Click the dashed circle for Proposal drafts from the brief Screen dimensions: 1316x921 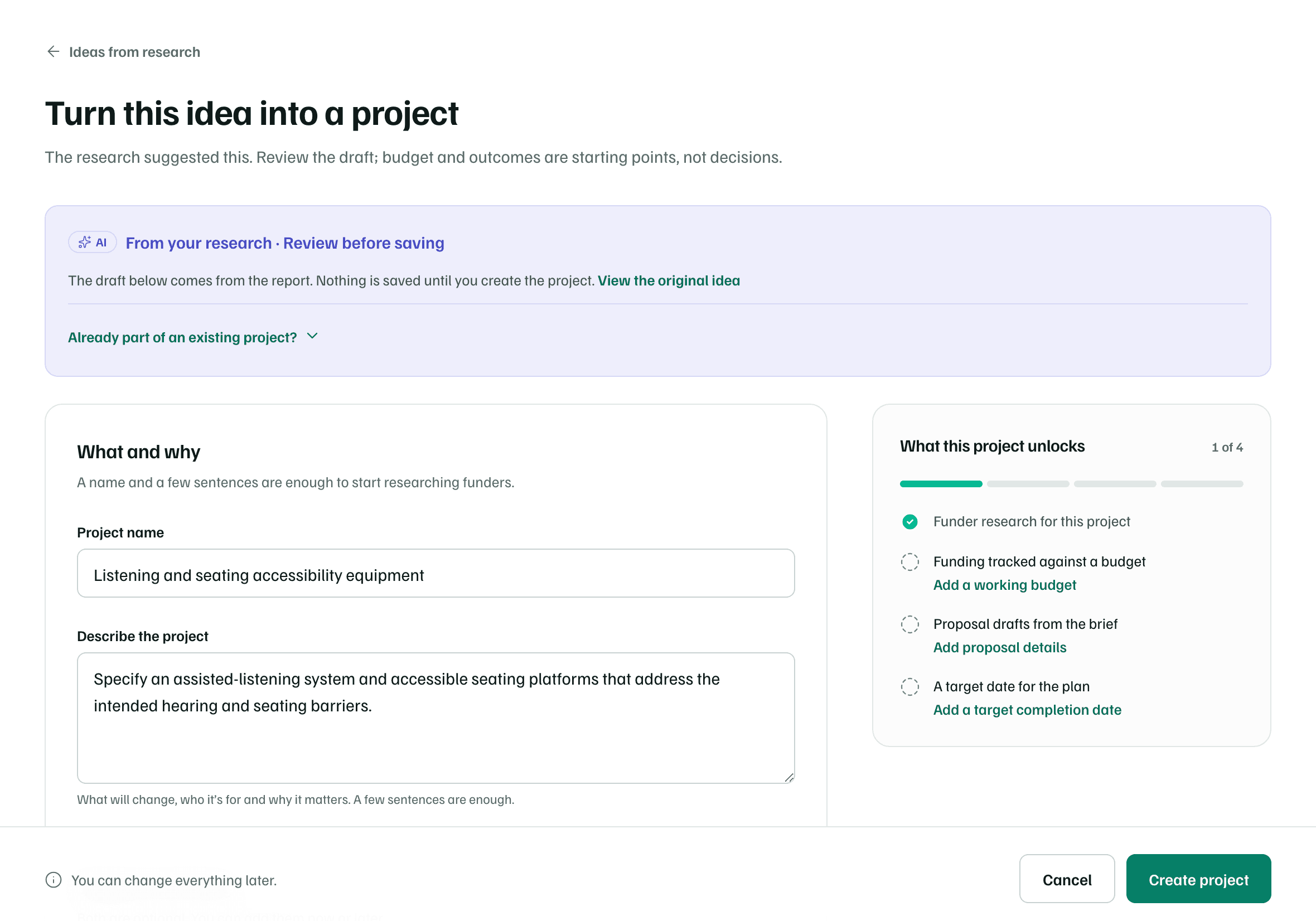[909, 624]
